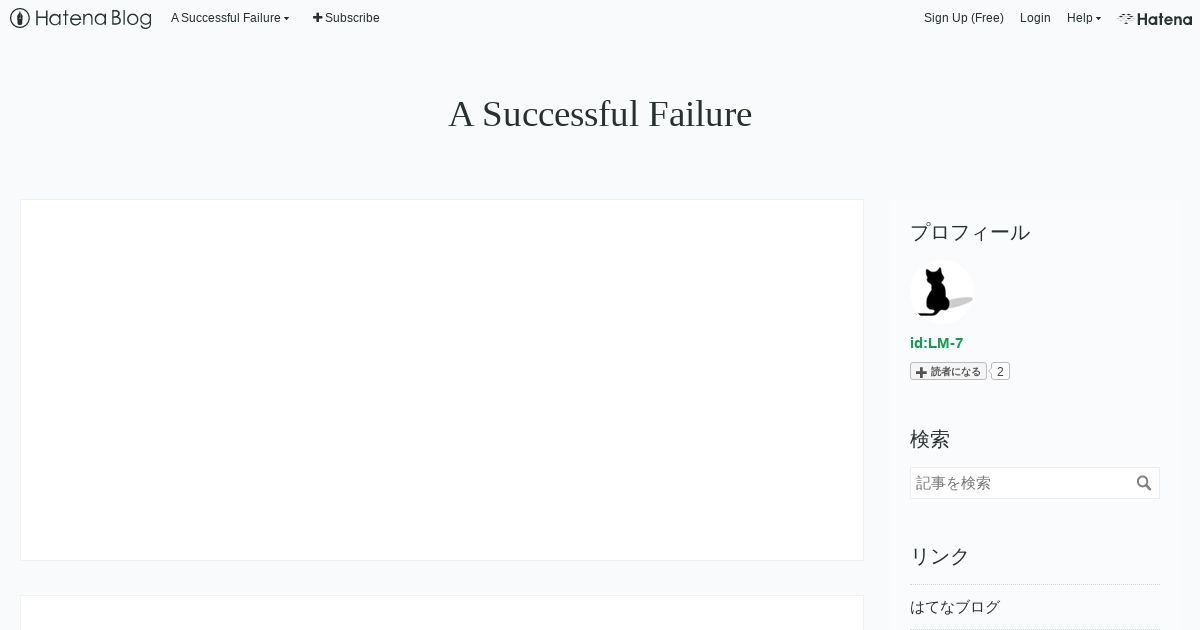This screenshot has width=1200, height=630.
Task: Show the subscriber count badge 2
Action: coord(1000,371)
